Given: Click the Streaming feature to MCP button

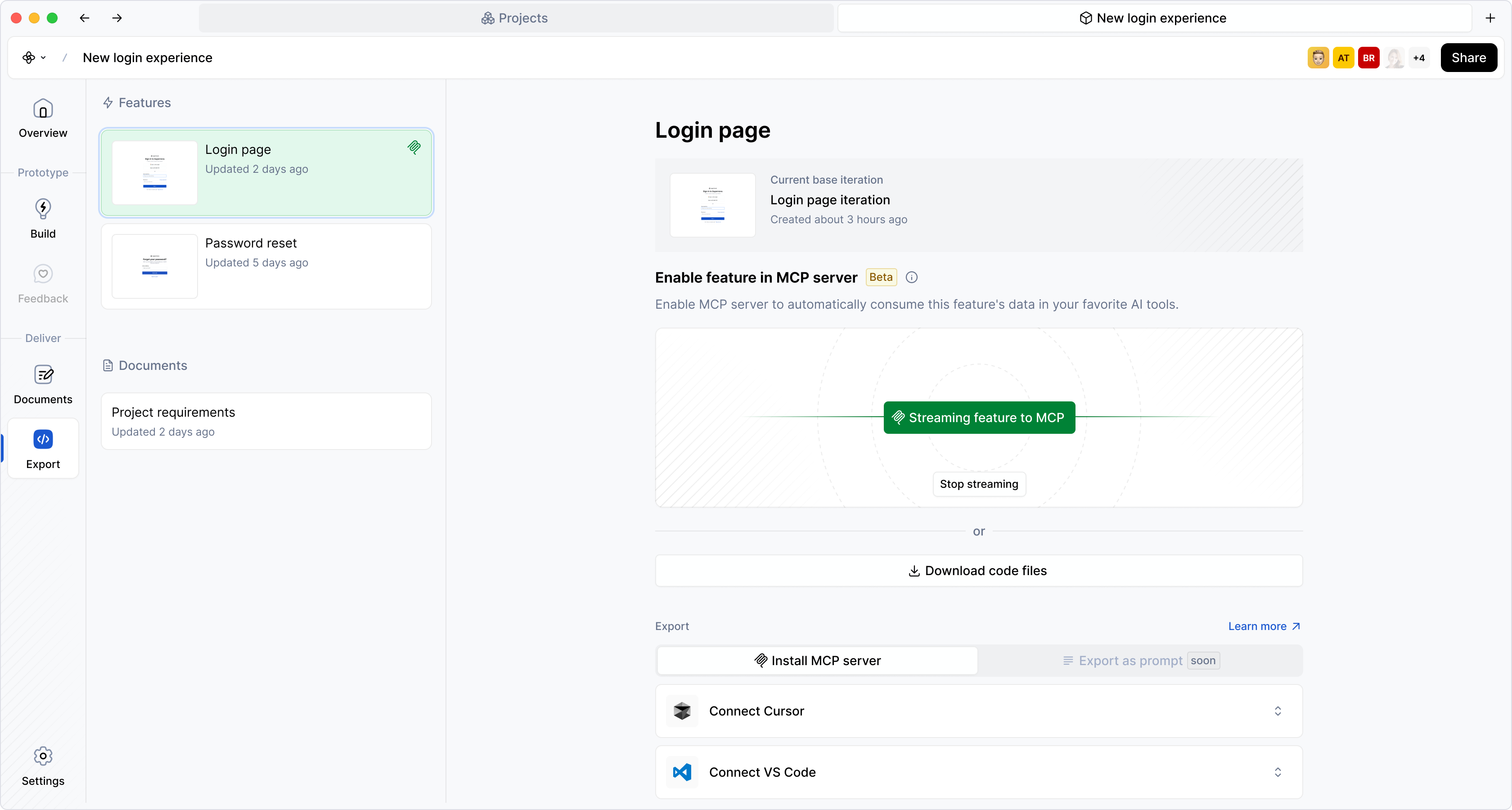Looking at the screenshot, I should pyautogui.click(x=978, y=418).
